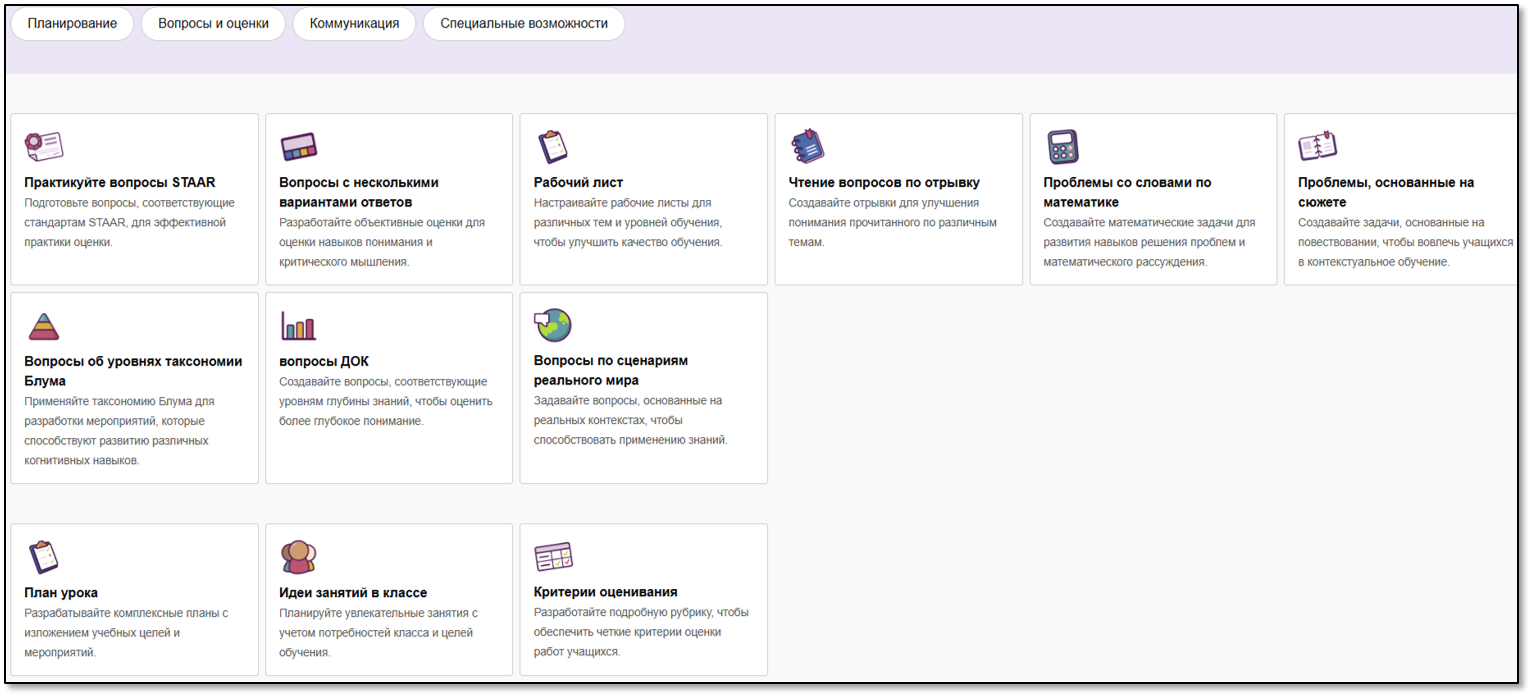Click the lesson plan clipboard icon

tap(44, 556)
